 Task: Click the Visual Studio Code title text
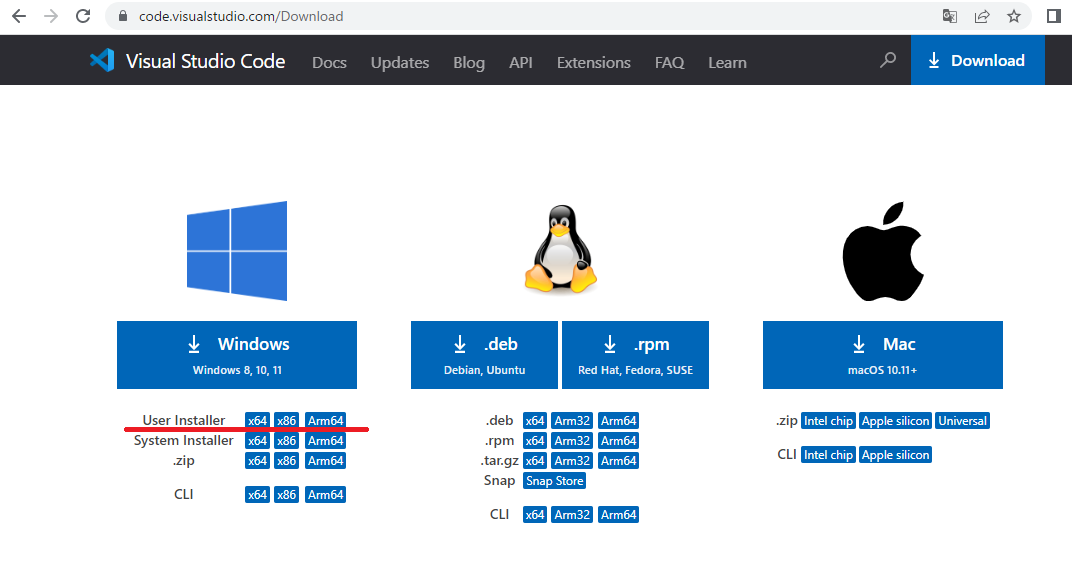point(205,61)
